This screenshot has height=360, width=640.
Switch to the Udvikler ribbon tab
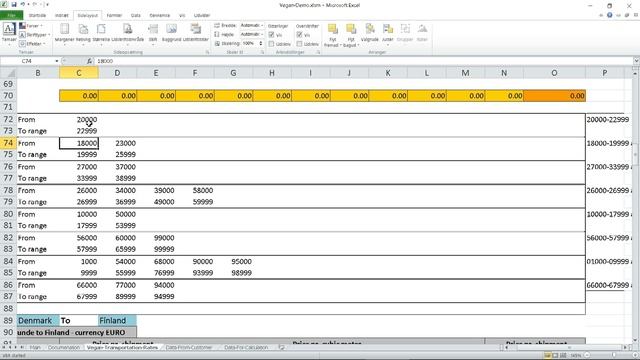click(202, 16)
